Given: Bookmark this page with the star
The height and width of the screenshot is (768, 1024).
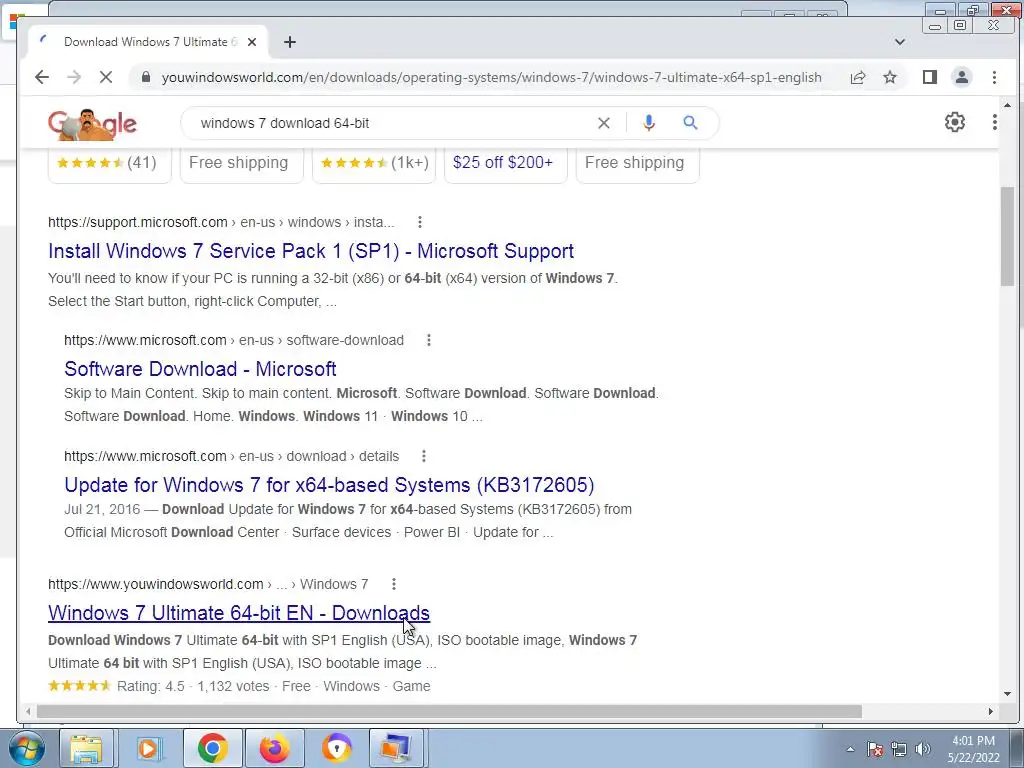Looking at the screenshot, I should click(890, 77).
